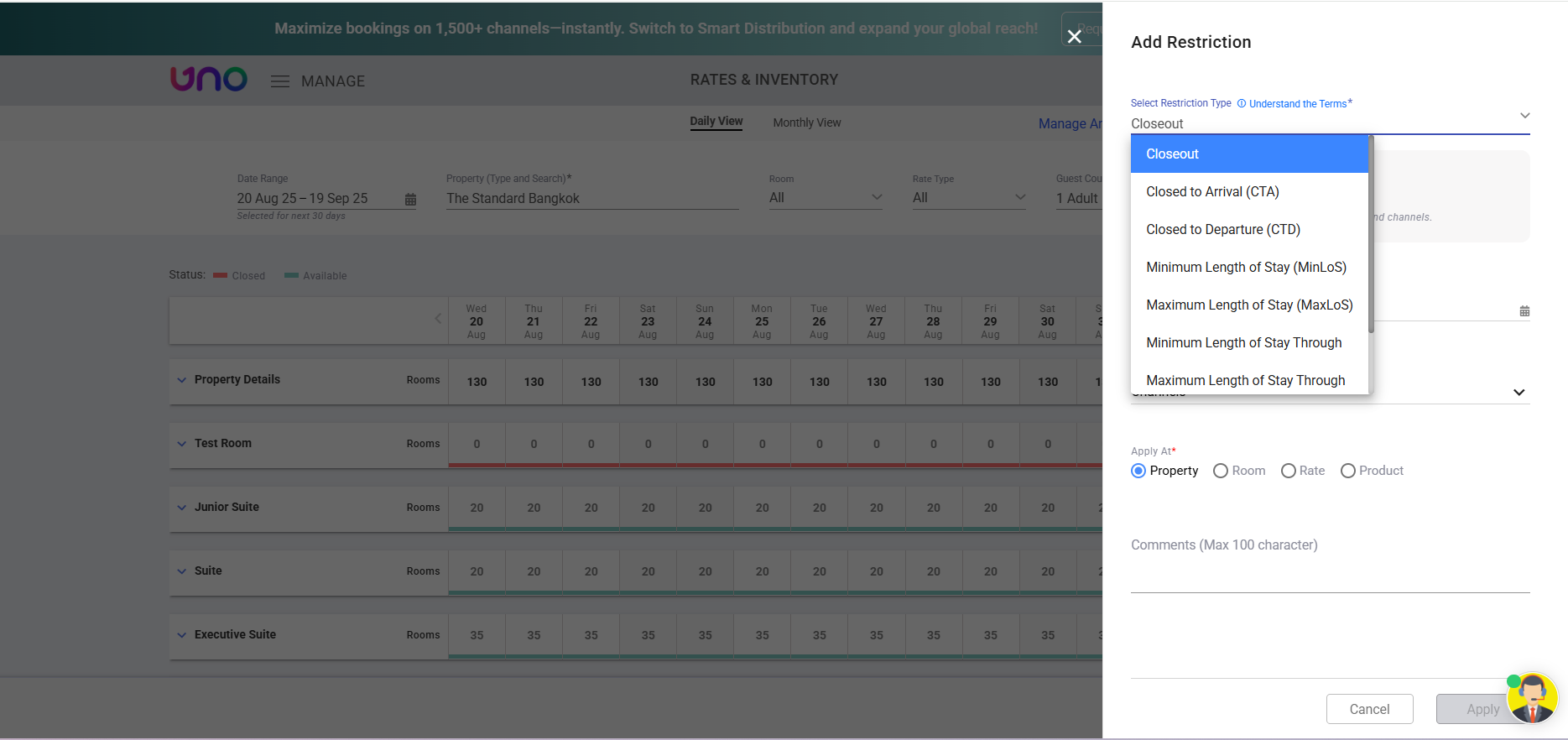The width and height of the screenshot is (1568, 740).
Task: Close the promotional banner with X
Action: click(1074, 36)
